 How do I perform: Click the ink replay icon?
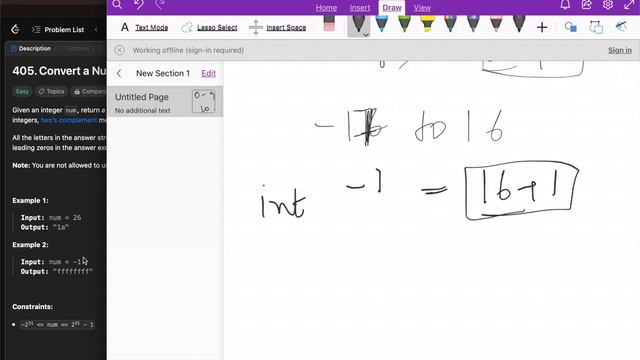[621, 27]
